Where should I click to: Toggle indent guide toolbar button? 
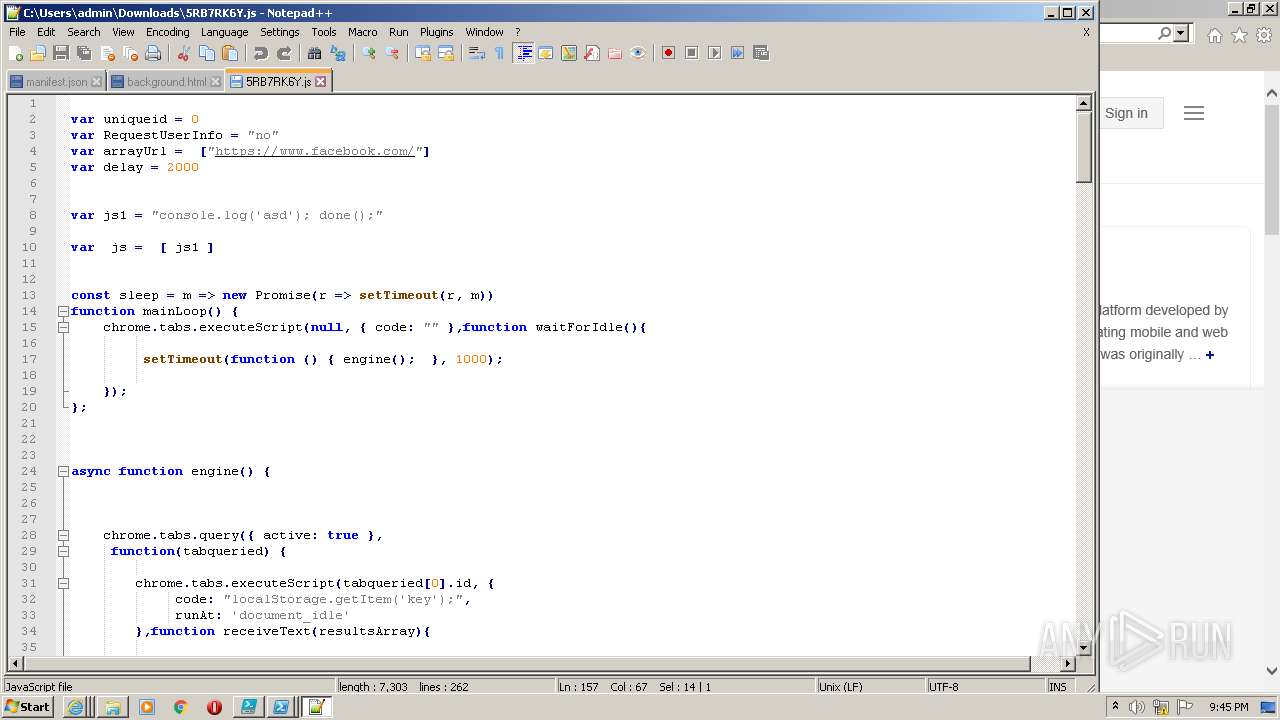point(523,53)
